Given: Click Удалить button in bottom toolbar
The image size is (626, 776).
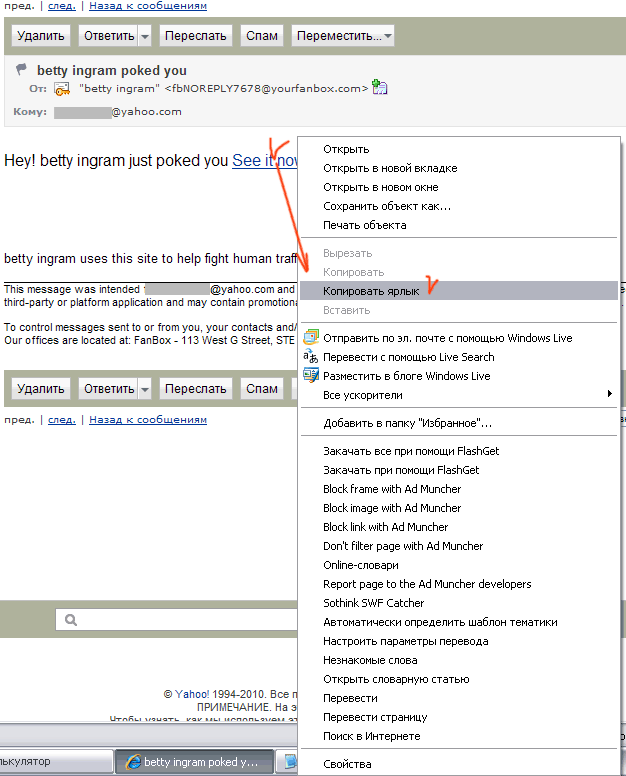Looking at the screenshot, I should point(41,389).
